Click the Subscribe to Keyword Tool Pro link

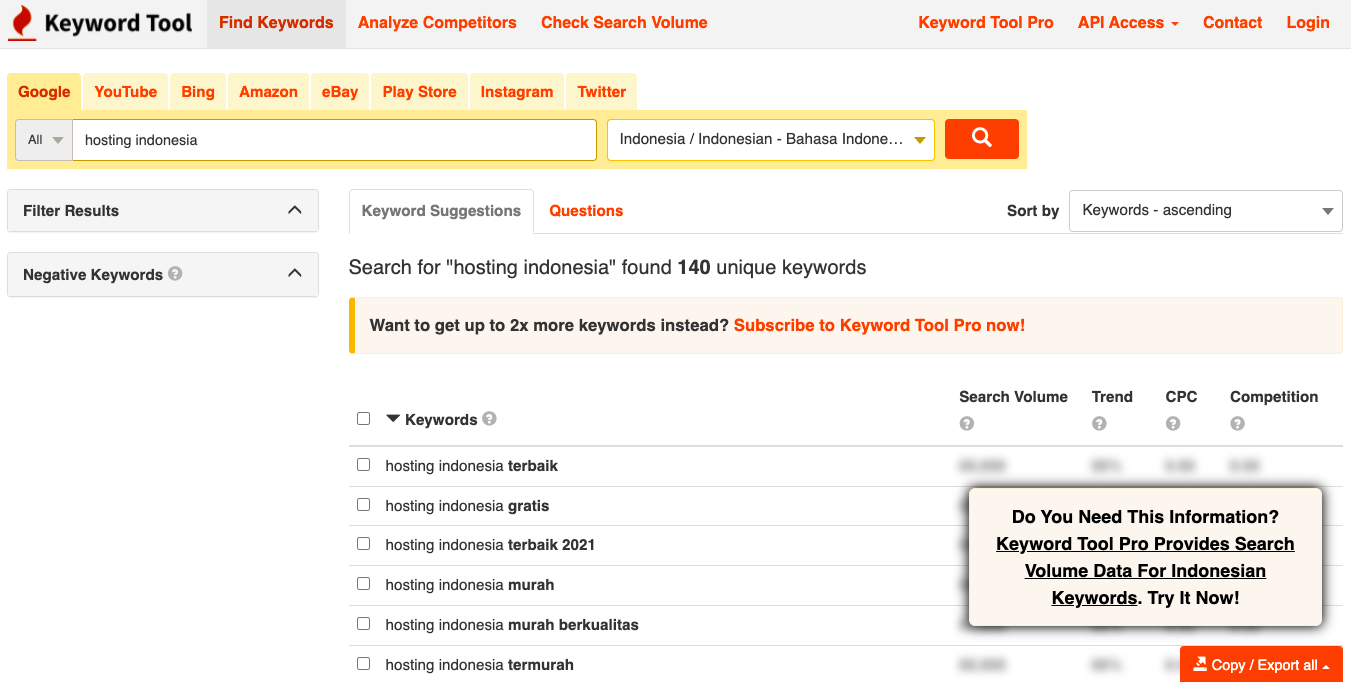(878, 325)
